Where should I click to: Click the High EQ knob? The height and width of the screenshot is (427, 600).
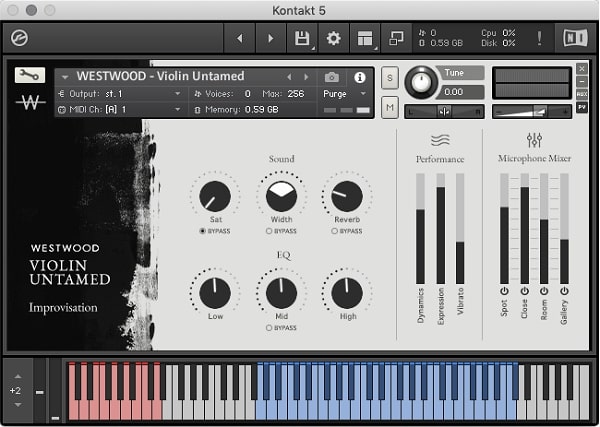pyautogui.click(x=347, y=293)
